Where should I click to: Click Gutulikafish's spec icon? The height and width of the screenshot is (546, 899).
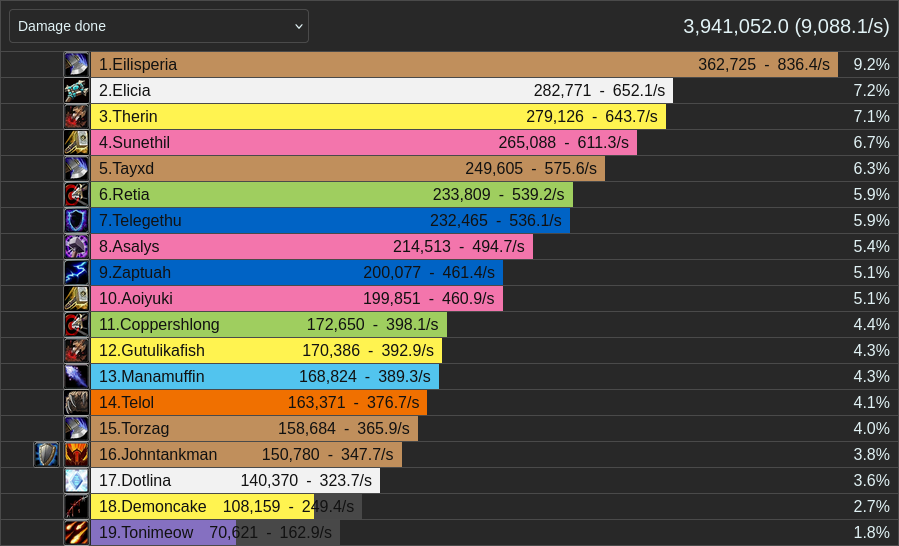(76, 350)
